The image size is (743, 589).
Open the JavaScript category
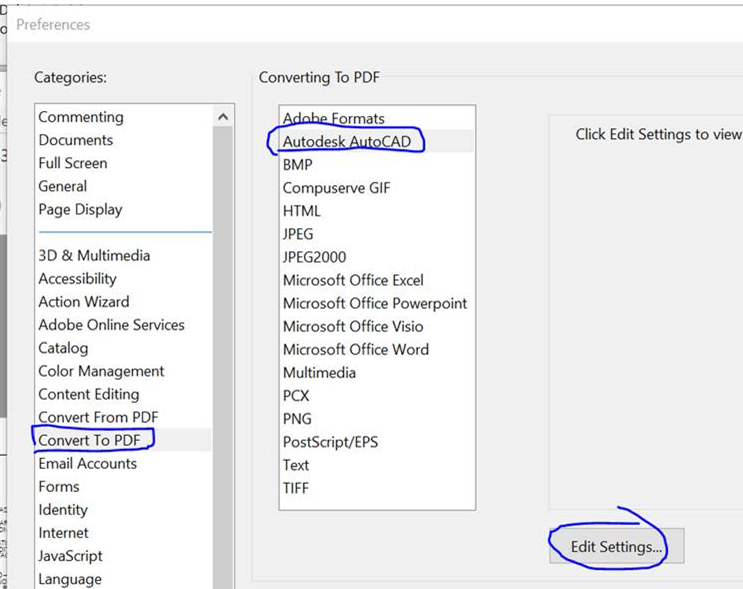[x=70, y=556]
